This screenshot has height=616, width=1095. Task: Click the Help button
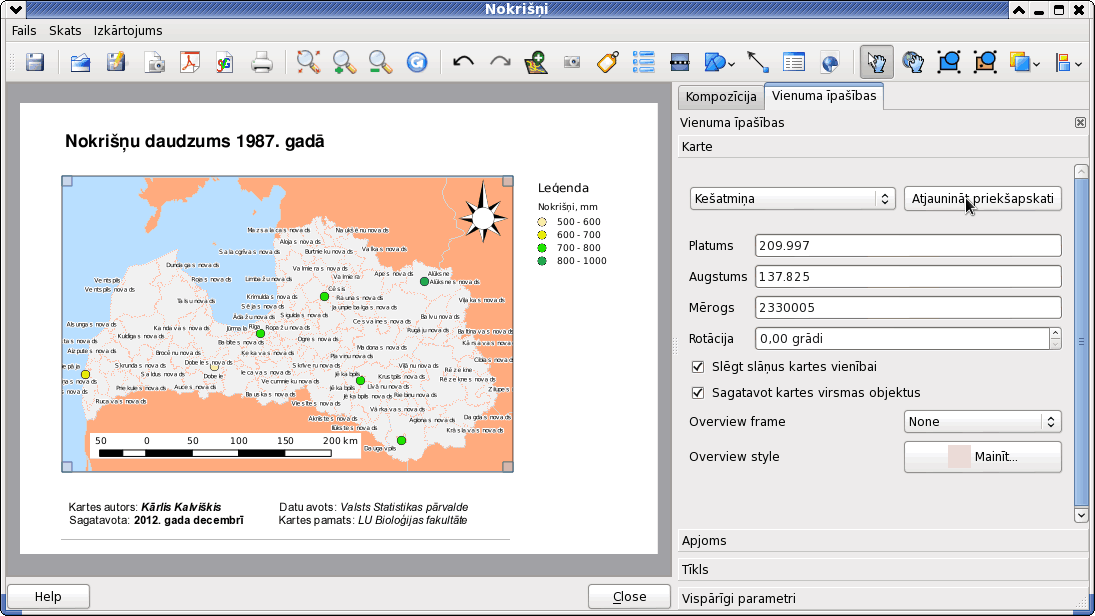coord(48,596)
